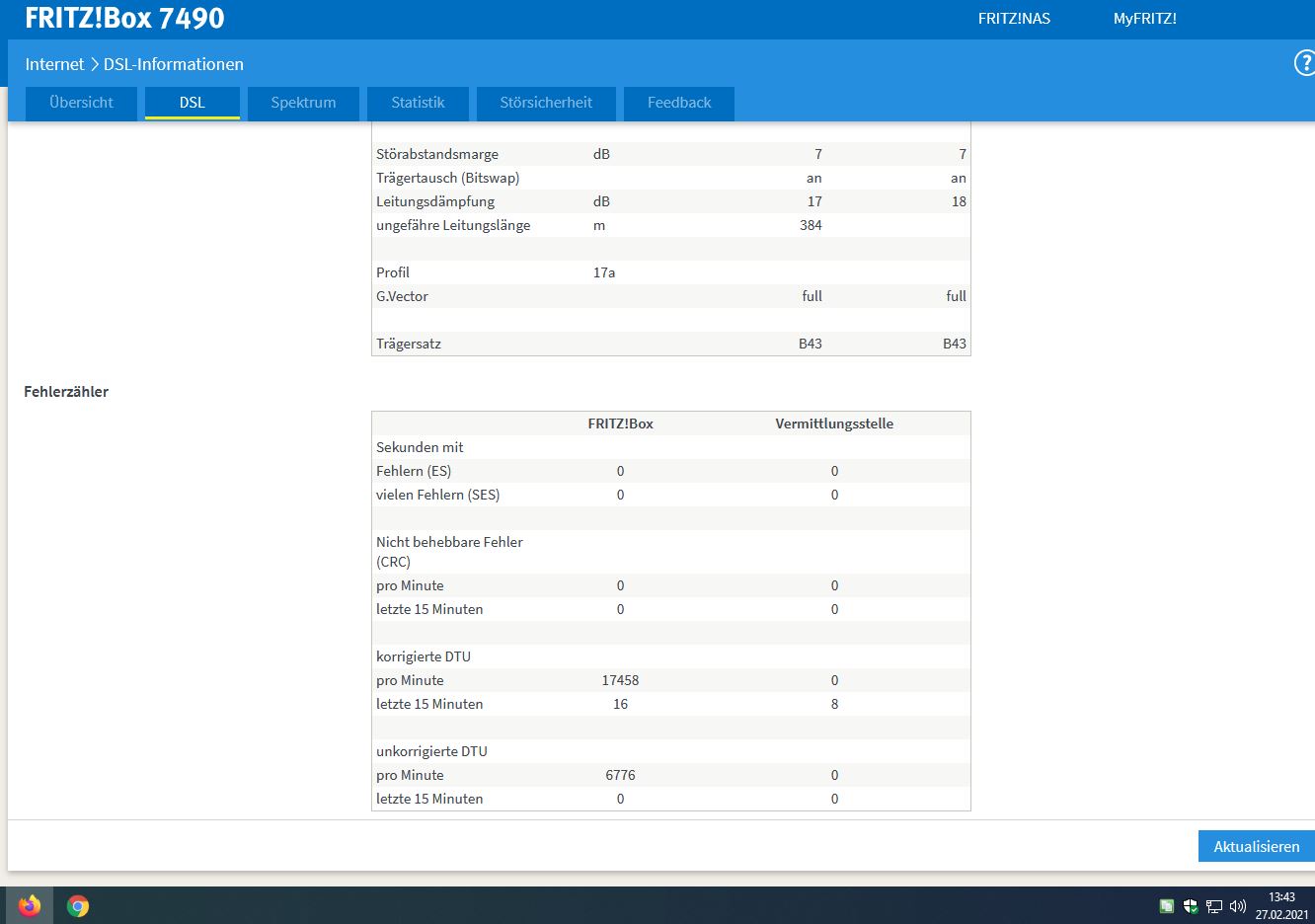Click the Trägertausch (Bitswap) row label
The image size is (1315, 924).
tap(447, 178)
